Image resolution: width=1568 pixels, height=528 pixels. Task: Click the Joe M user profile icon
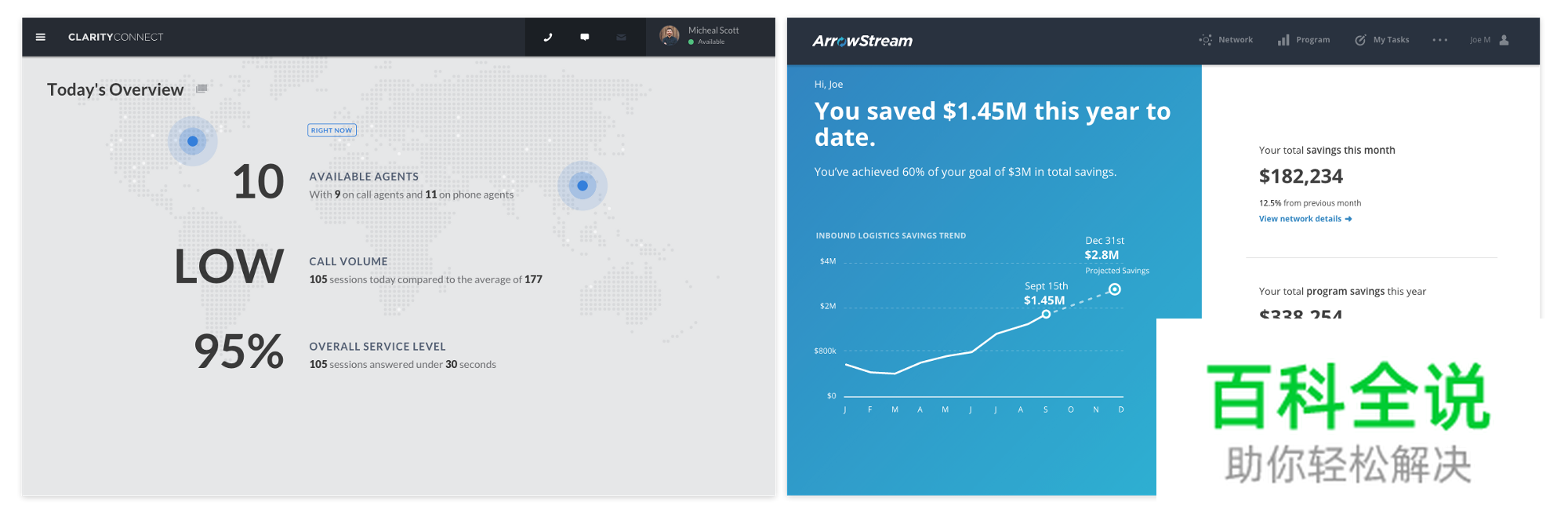coord(1504,40)
